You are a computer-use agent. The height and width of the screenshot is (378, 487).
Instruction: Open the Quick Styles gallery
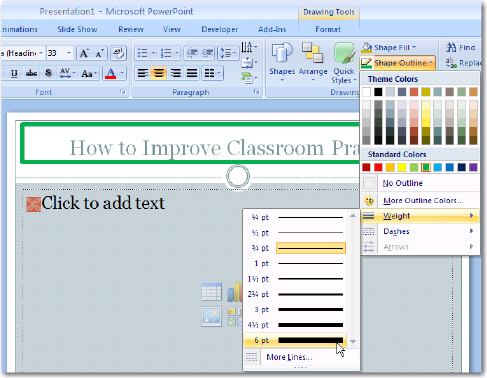click(344, 63)
